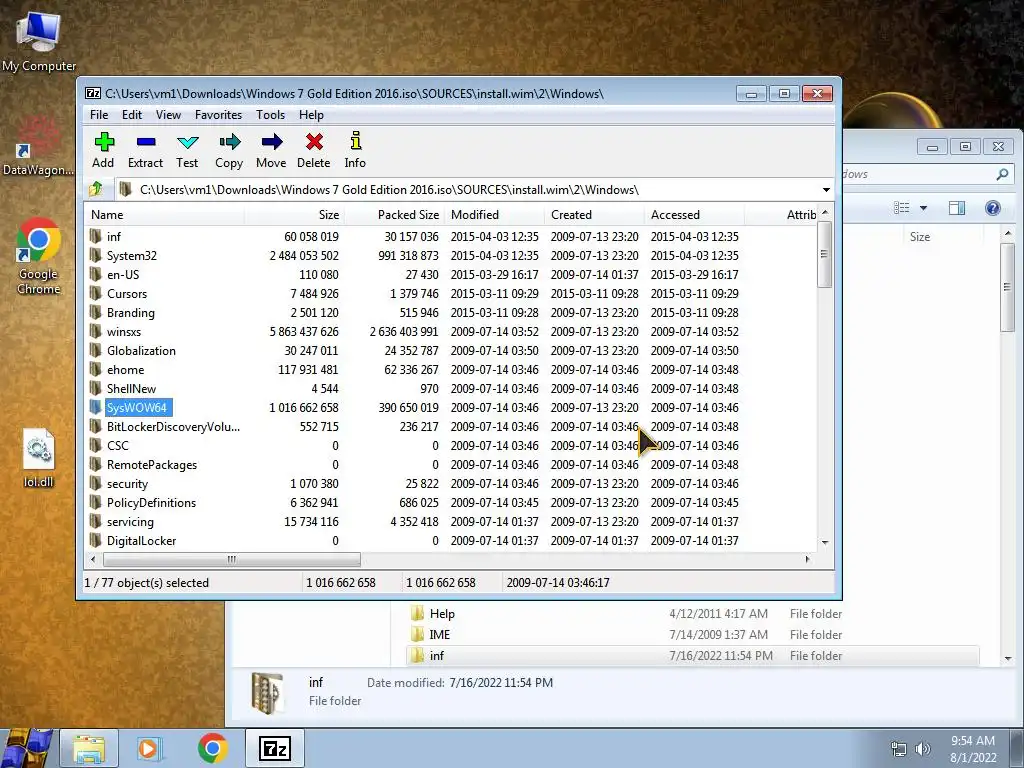Screen dimensions: 1024x768
Task: Select the ehome folder icon
Action: click(x=96, y=369)
